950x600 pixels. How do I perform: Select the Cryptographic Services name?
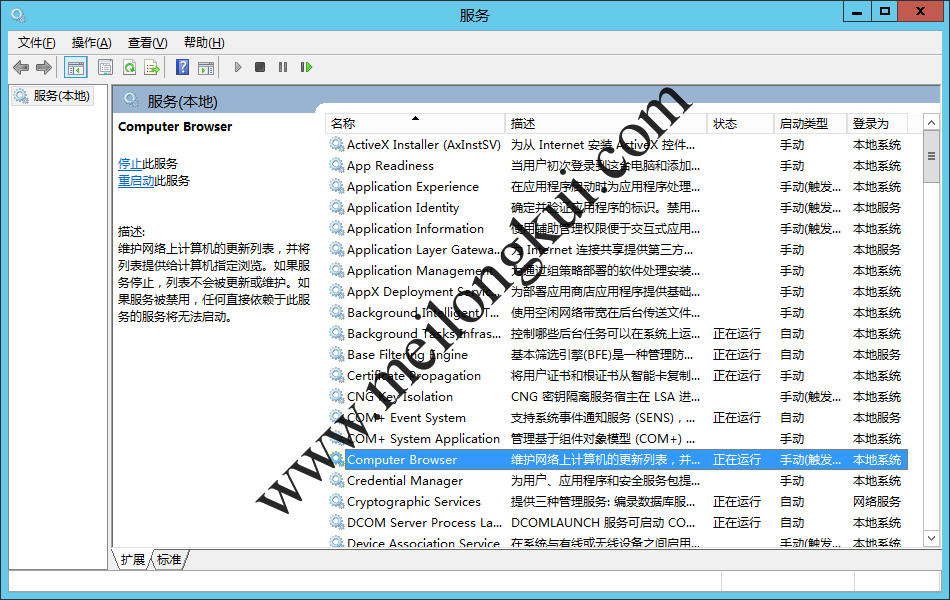coord(414,502)
